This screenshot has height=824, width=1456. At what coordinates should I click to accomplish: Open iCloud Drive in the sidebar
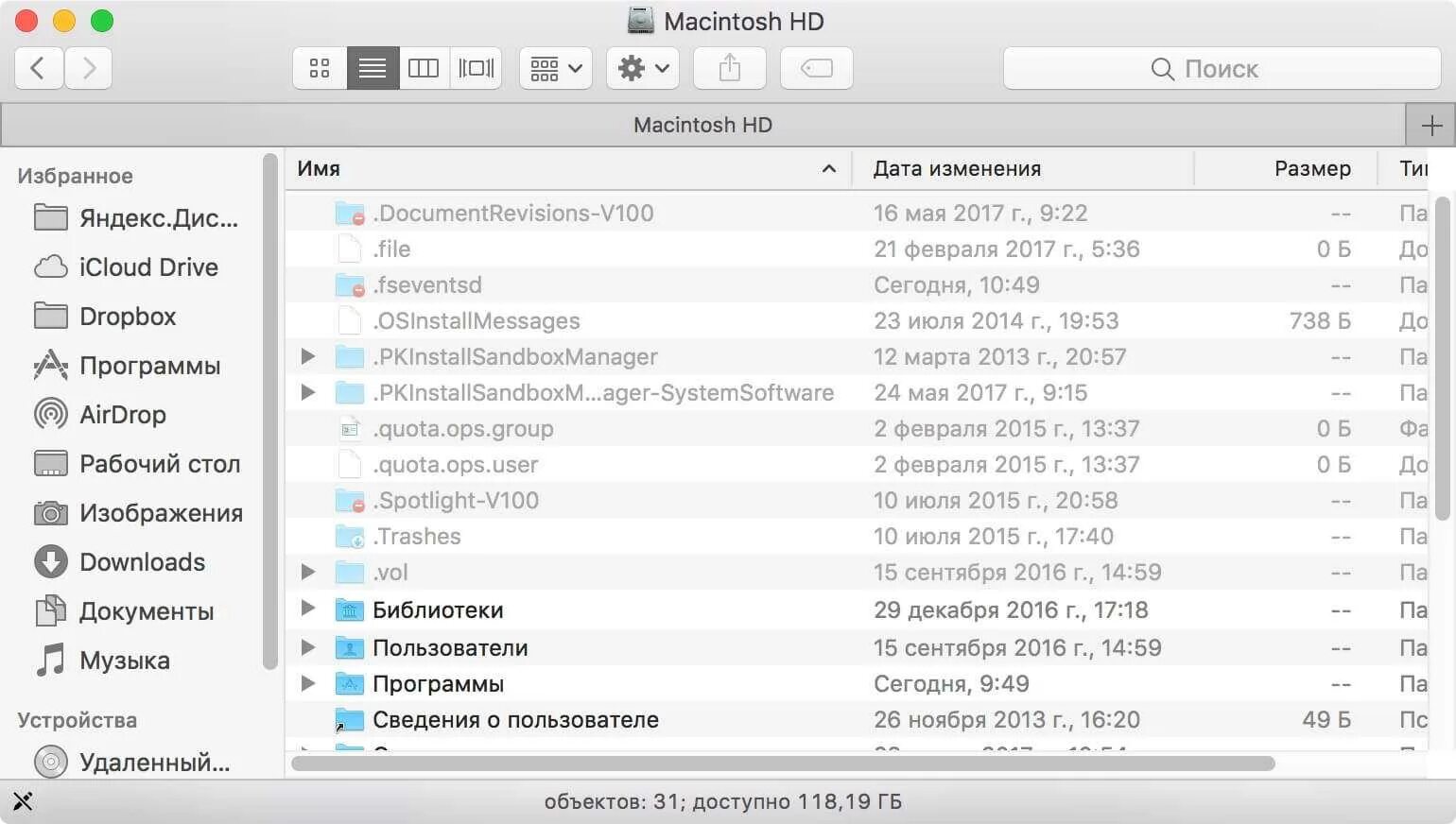point(126,267)
